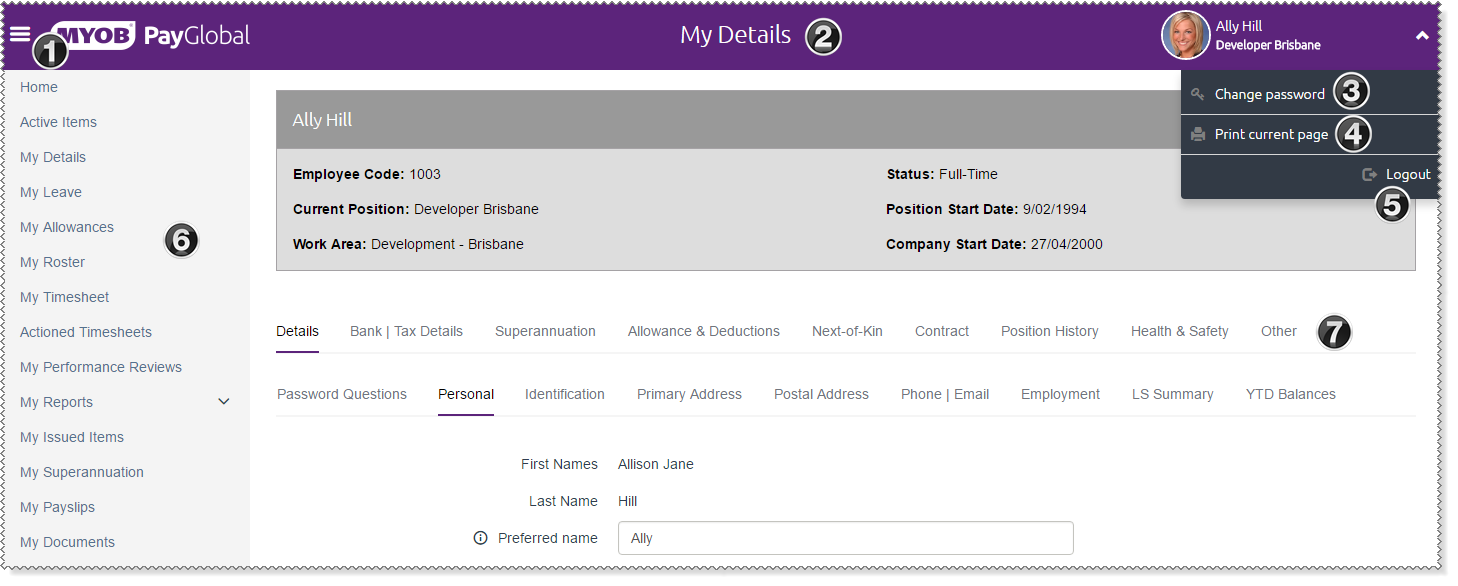
Task: Log out via the Logout link
Action: [x=1408, y=174]
